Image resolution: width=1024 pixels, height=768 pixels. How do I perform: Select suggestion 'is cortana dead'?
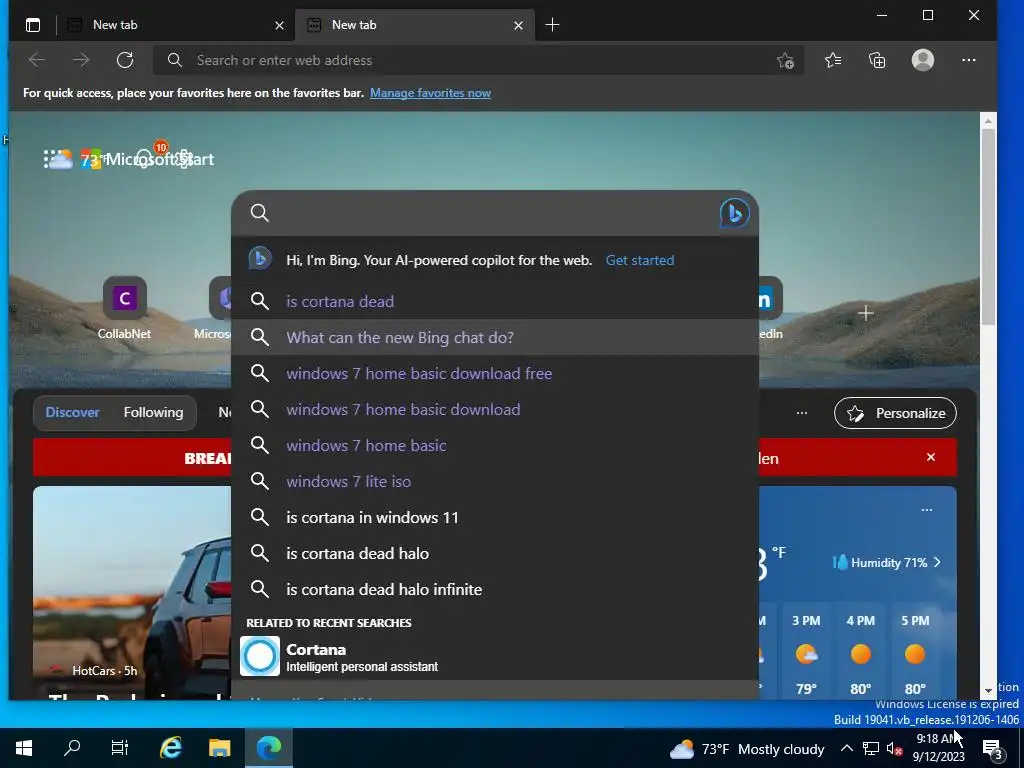pyautogui.click(x=494, y=301)
